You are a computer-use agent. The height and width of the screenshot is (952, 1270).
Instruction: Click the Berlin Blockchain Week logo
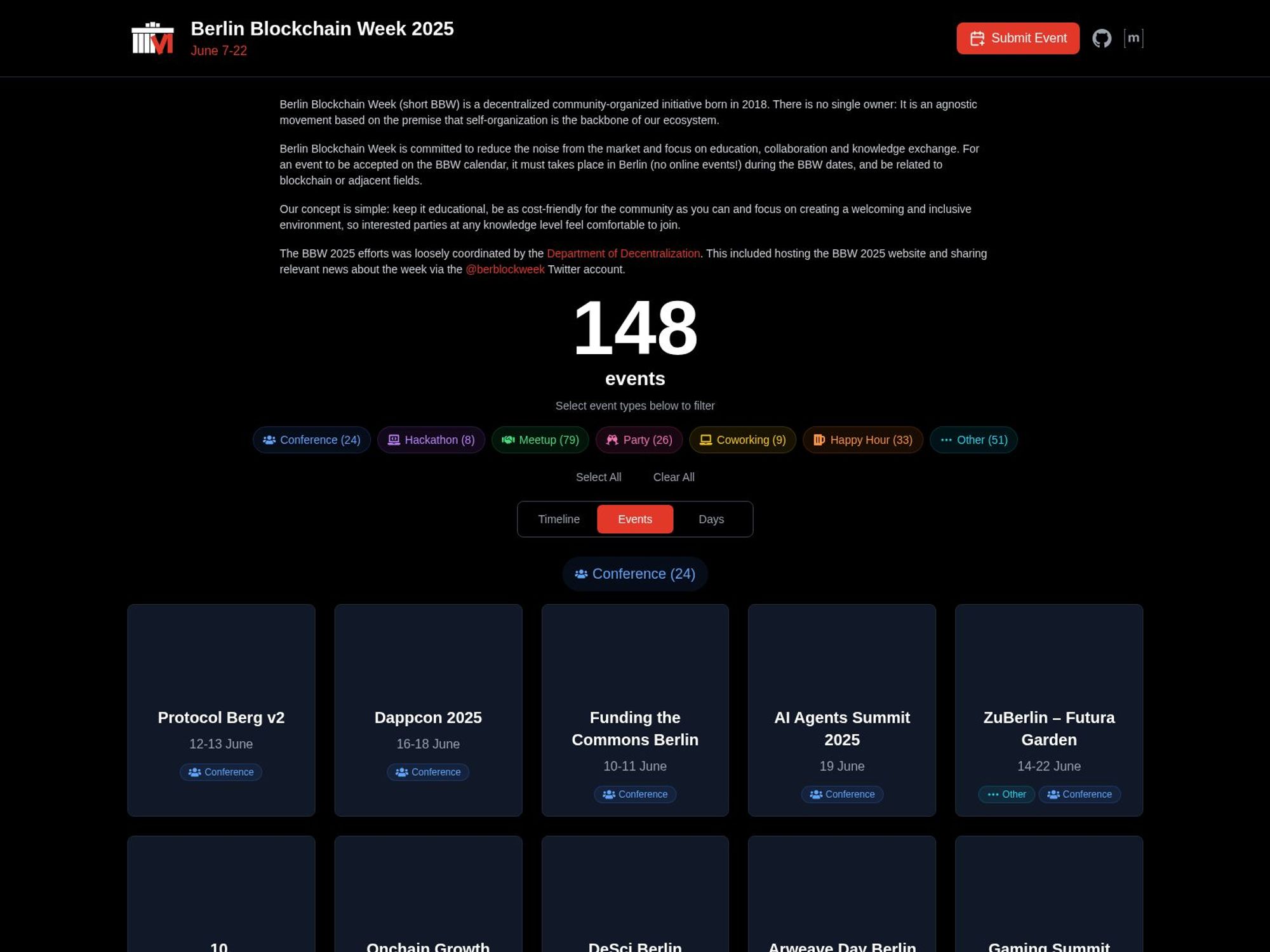coord(152,38)
